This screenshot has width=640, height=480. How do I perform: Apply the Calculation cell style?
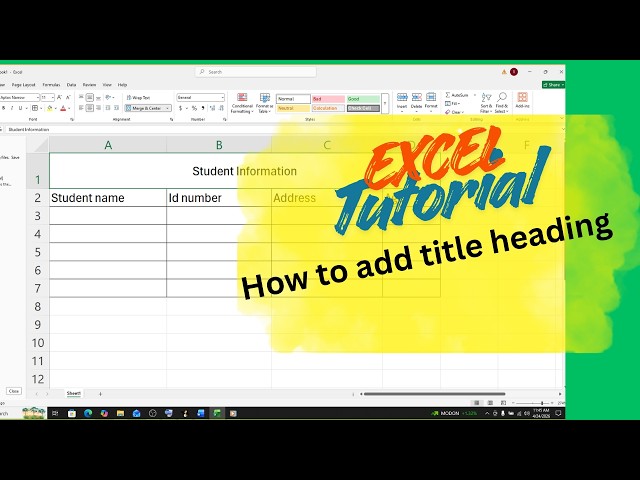pos(328,108)
